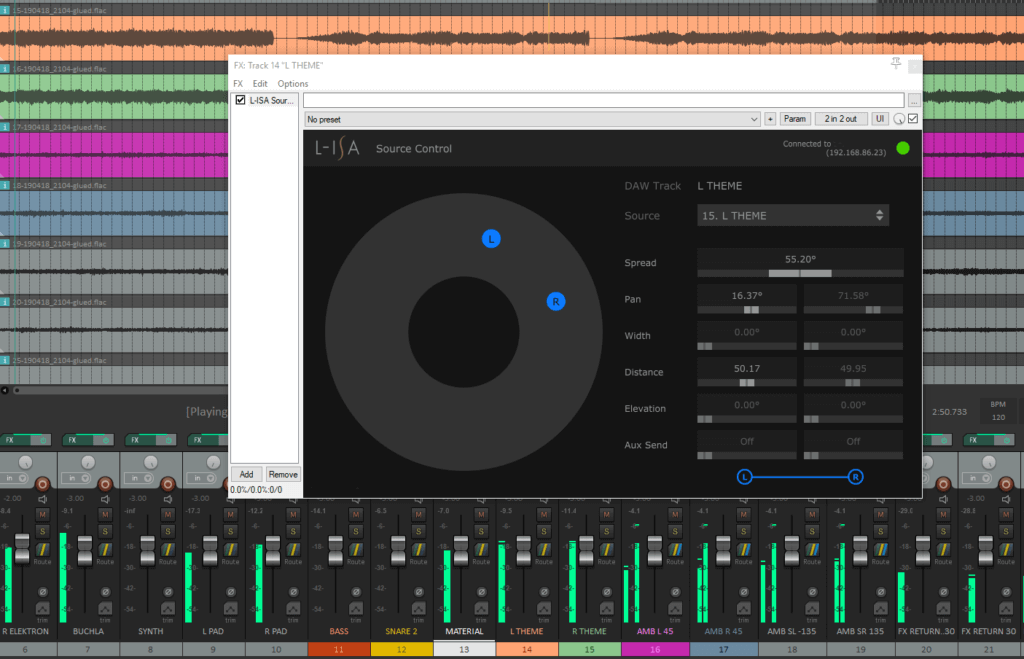The height and width of the screenshot is (659, 1024).
Task: Open the FX menu in the FX window
Action: 238,84
